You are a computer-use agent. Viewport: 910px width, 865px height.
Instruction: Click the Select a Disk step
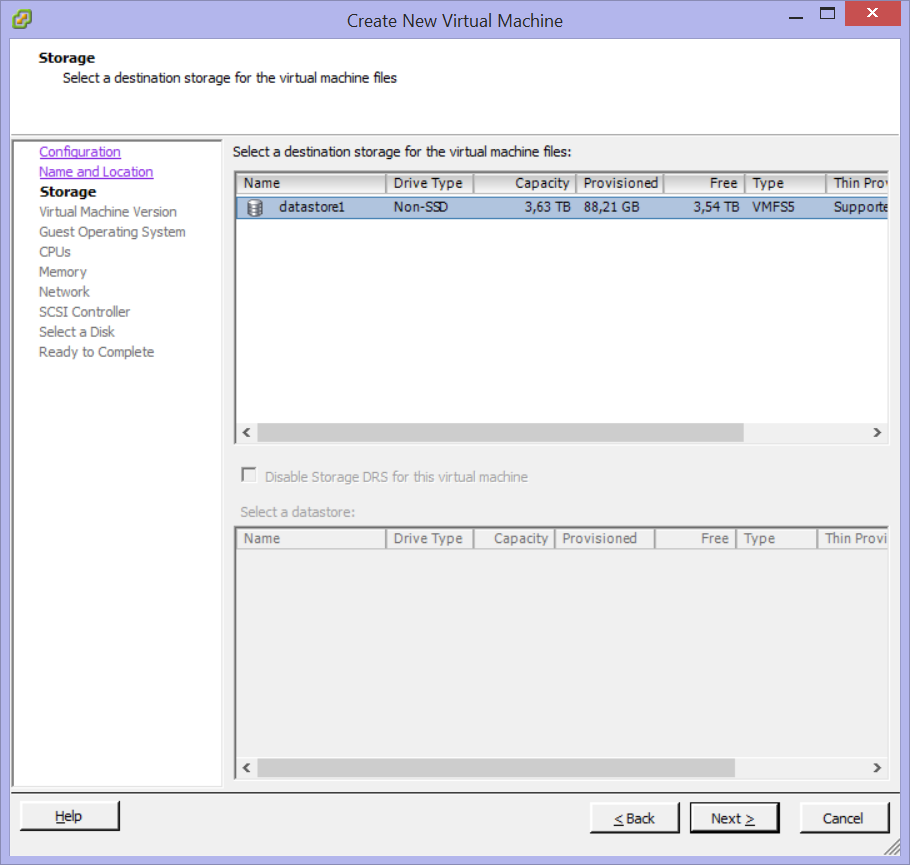click(77, 331)
